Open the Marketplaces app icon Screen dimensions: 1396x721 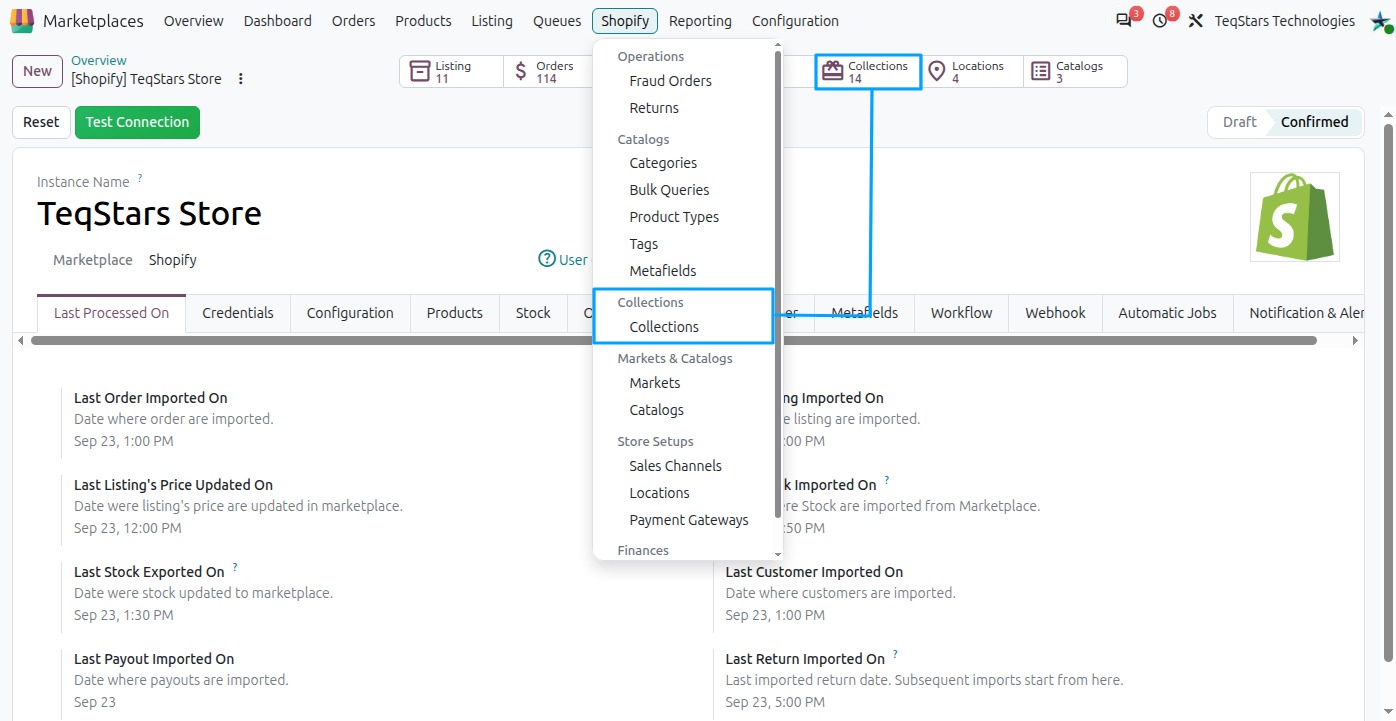point(22,20)
